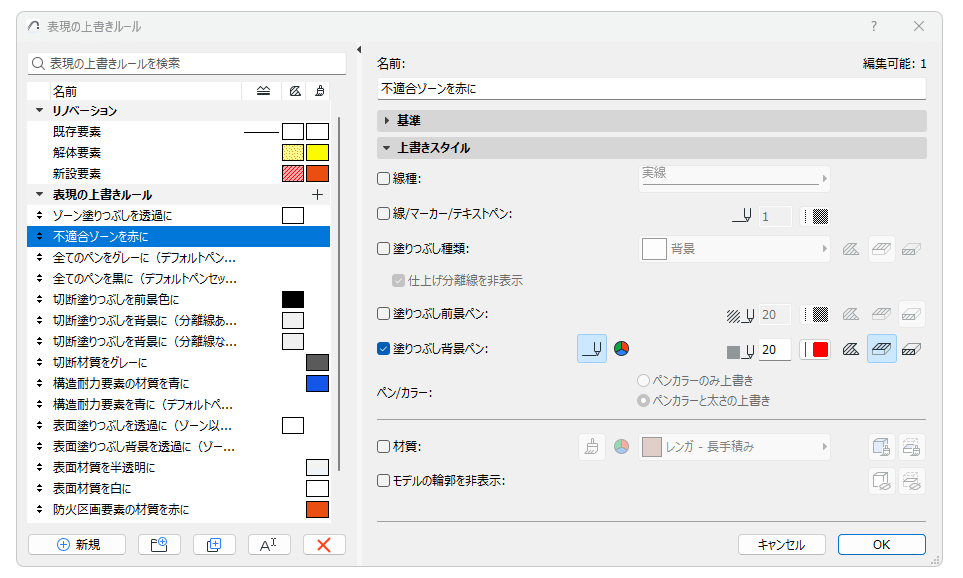Open the 塗りつぶし種類 dropdown showing 背景
The width and height of the screenshot is (963, 578).
735,248
